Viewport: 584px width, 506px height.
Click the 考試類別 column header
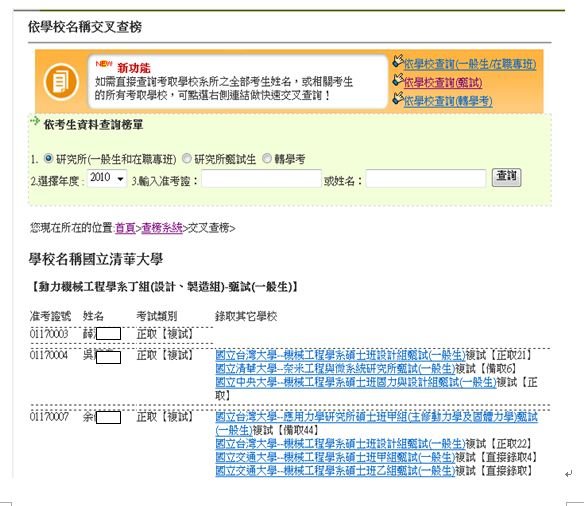pos(157,316)
